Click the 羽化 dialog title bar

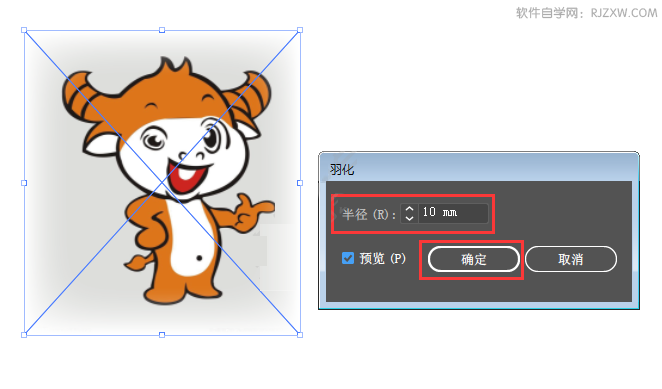pyautogui.click(x=479, y=169)
